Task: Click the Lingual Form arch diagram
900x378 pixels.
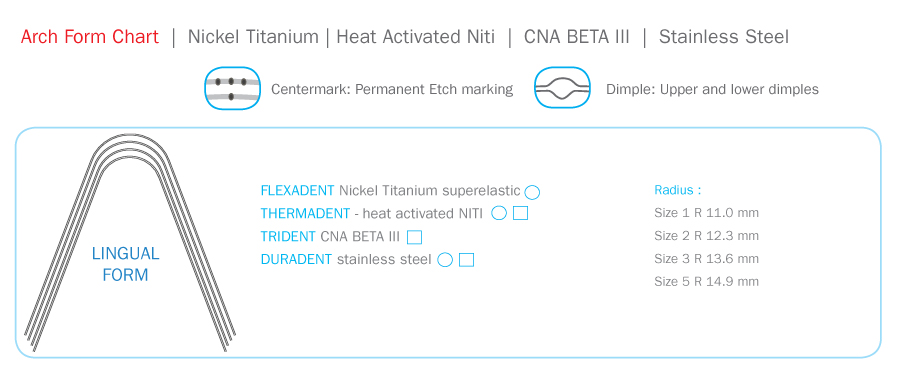Action: tap(130, 243)
